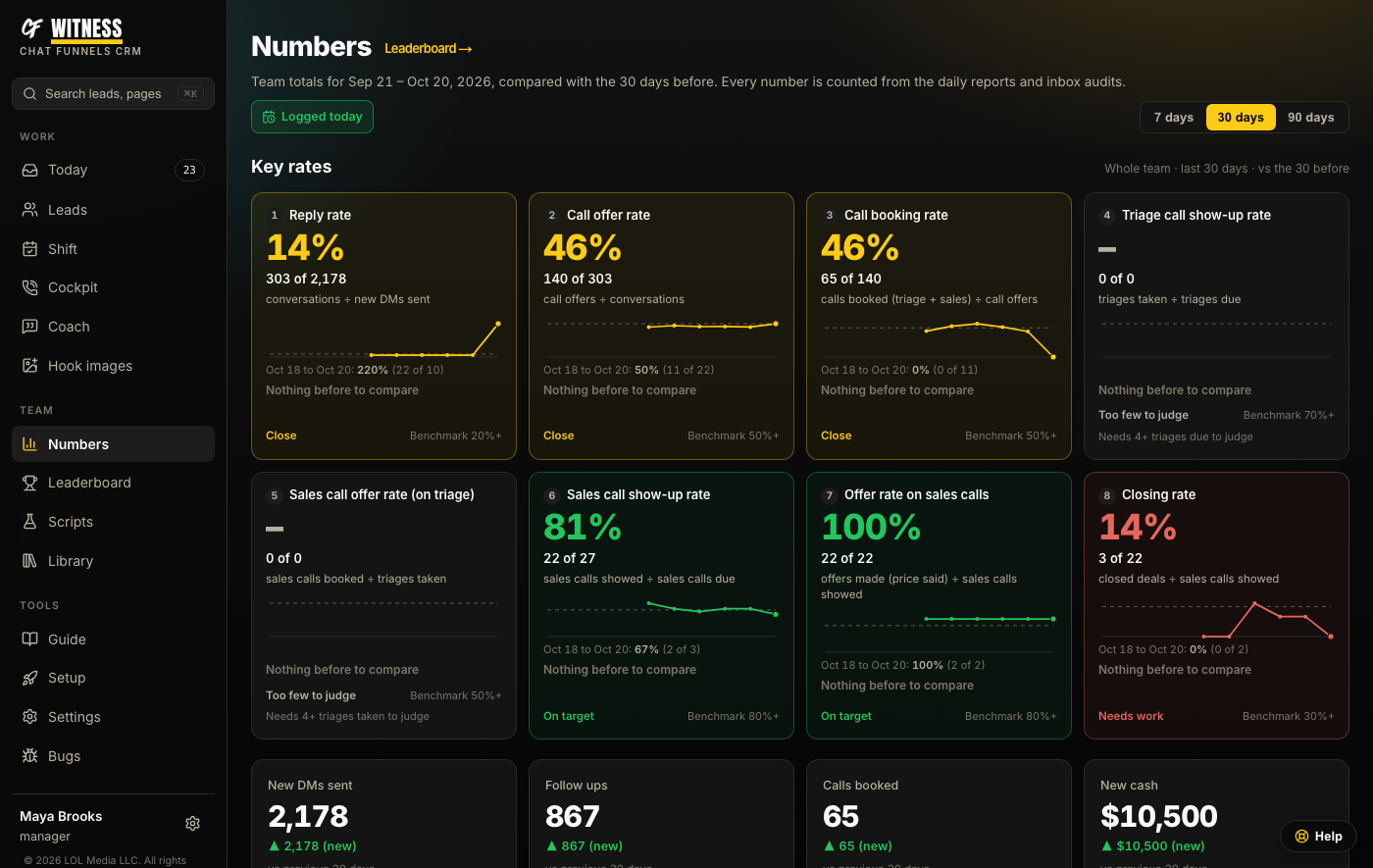Open the Leaderboard sidebar item
This screenshot has height=868, width=1373.
[x=113, y=483]
